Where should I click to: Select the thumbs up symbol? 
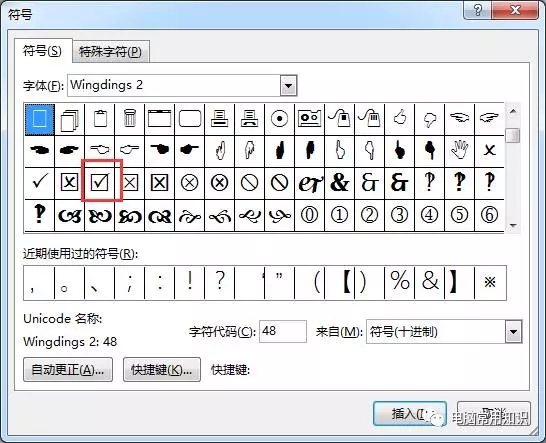point(400,119)
